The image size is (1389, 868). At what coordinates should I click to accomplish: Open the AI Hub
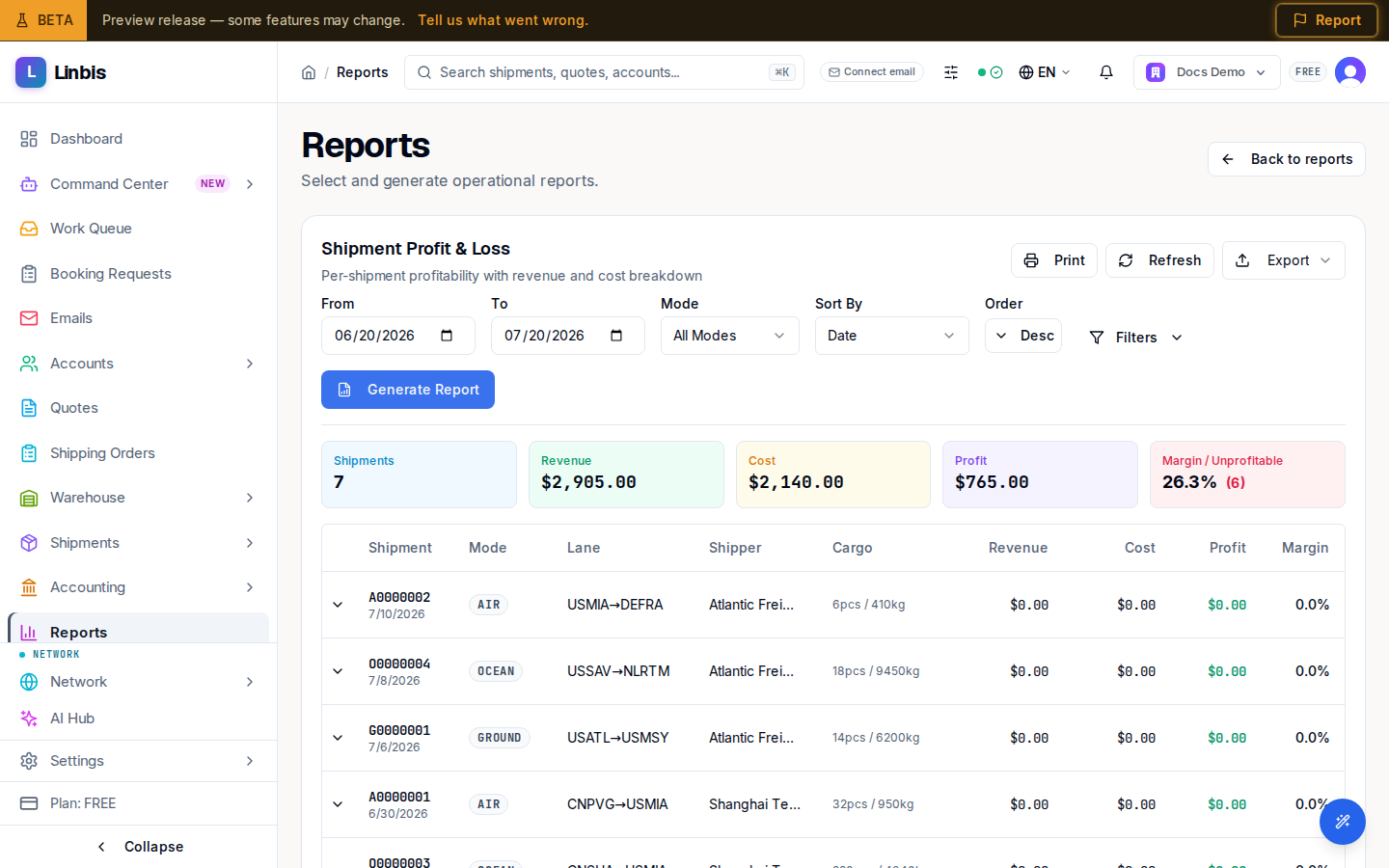pos(139,719)
